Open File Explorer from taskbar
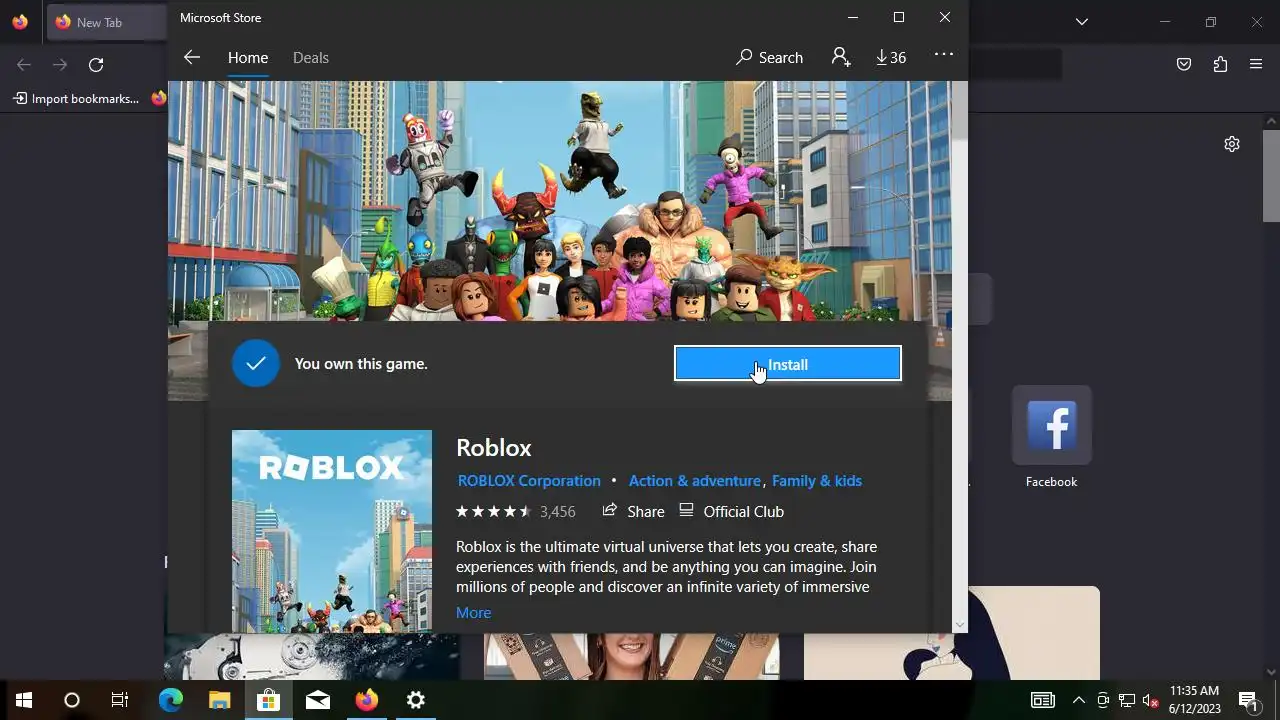Image resolution: width=1280 pixels, height=720 pixels. [x=220, y=700]
